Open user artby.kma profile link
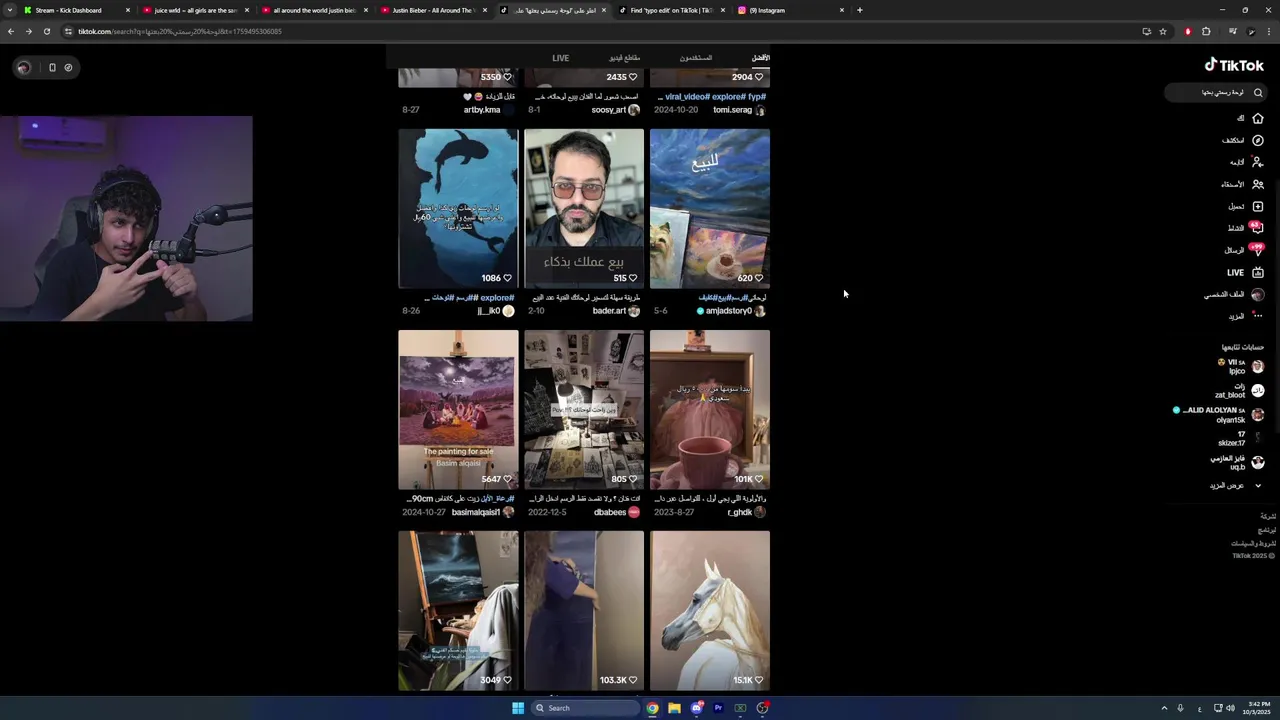 481,110
